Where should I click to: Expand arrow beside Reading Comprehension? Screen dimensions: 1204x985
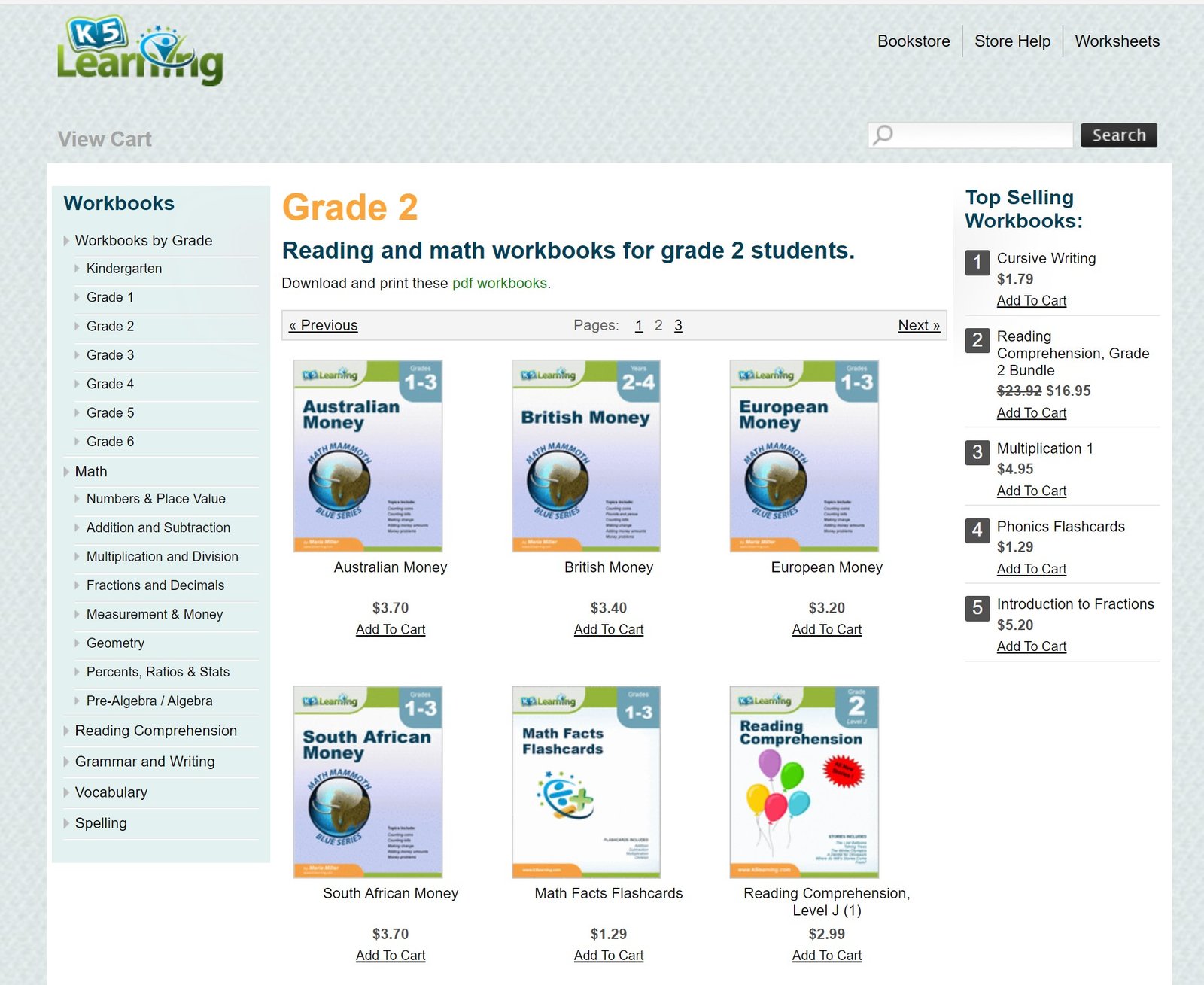click(66, 731)
